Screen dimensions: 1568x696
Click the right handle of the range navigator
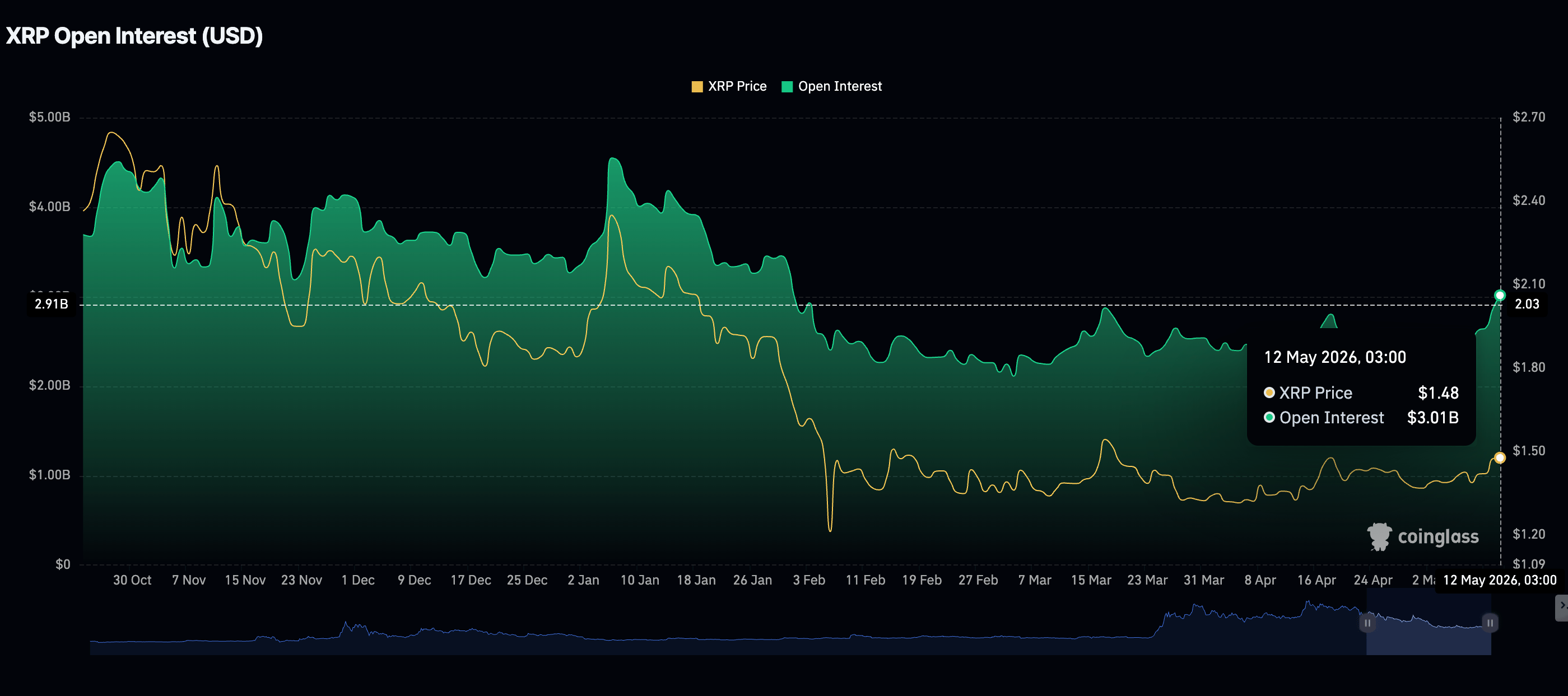pyautogui.click(x=1490, y=623)
